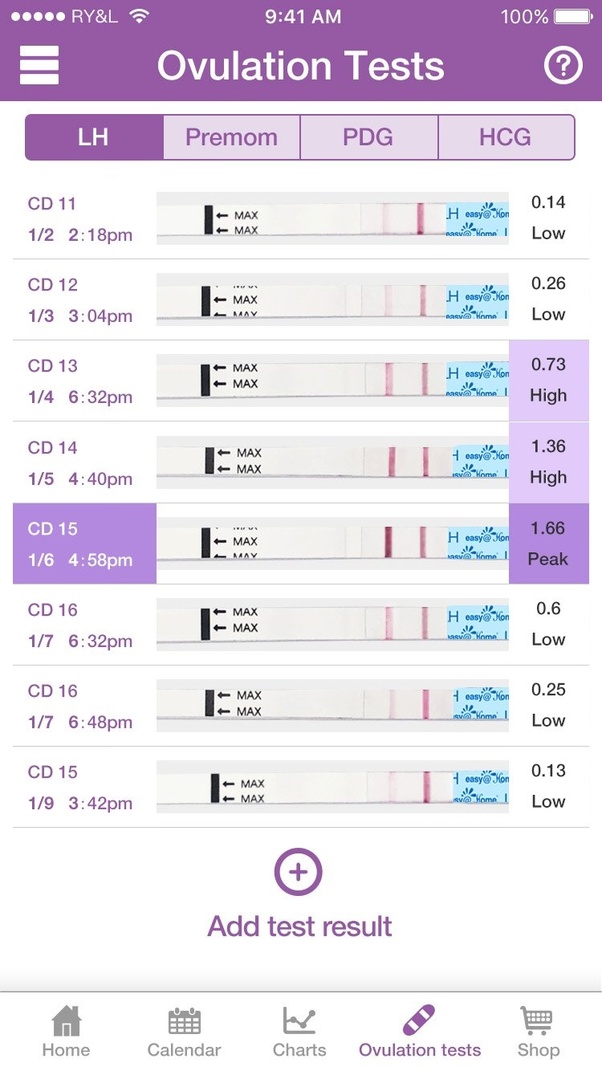Select the LH tab
Viewport: 602px width, 1071px height.
click(94, 137)
